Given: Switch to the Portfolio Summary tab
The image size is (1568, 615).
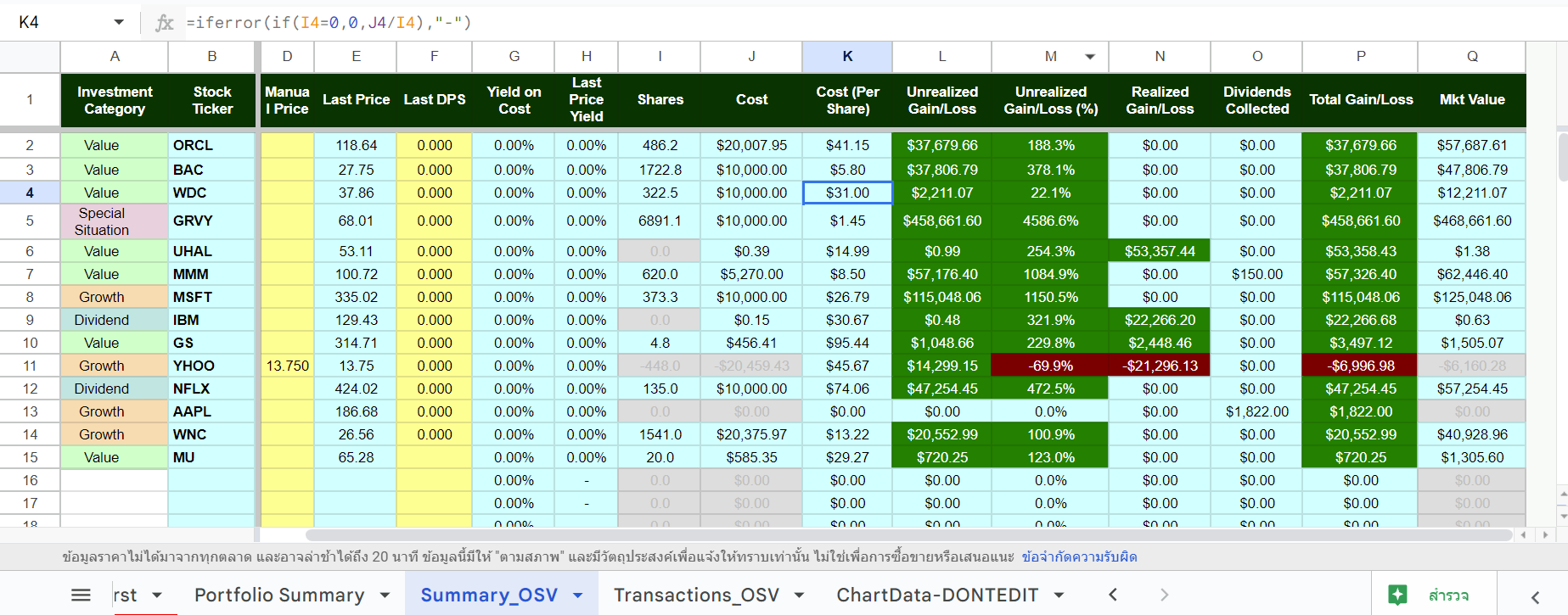Looking at the screenshot, I should click(279, 595).
